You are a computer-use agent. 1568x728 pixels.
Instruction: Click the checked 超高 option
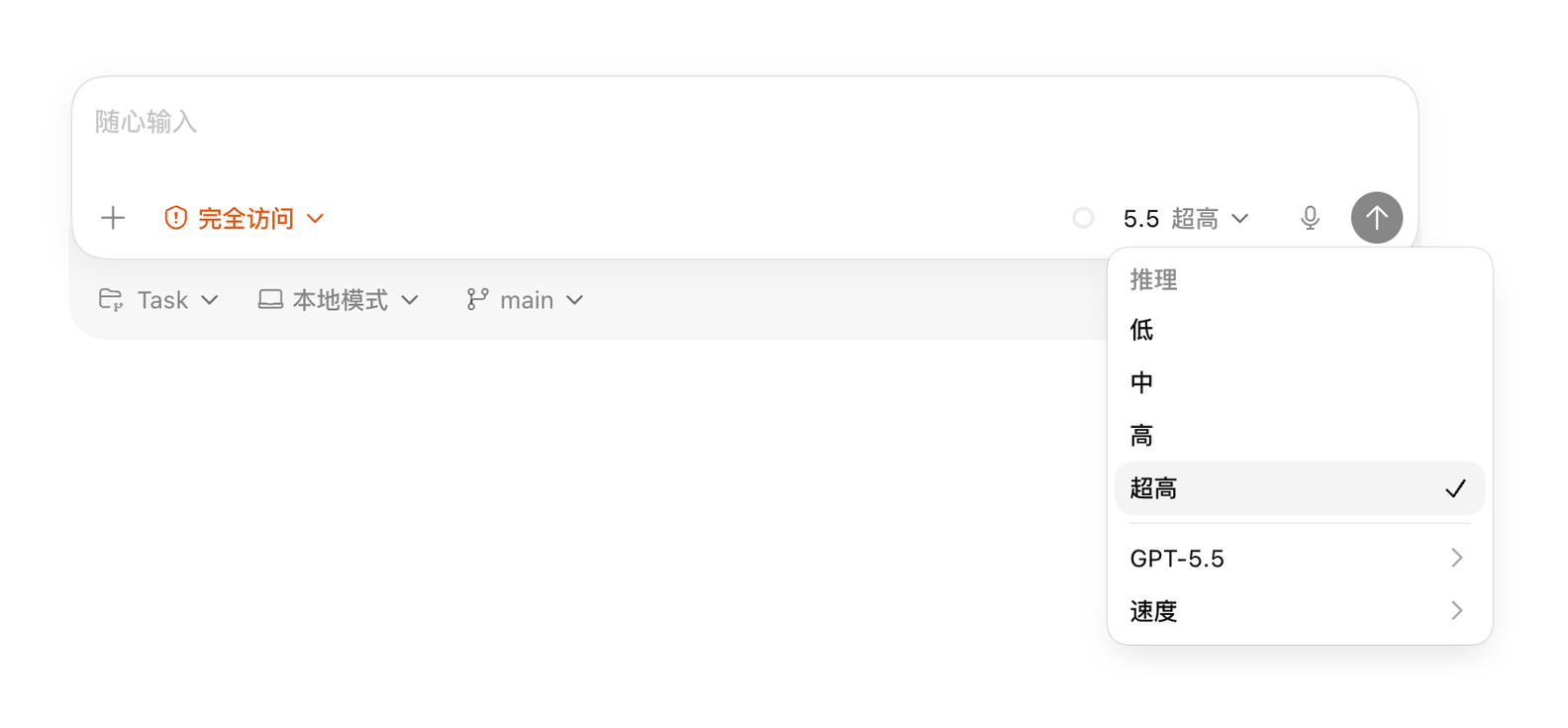(1300, 488)
